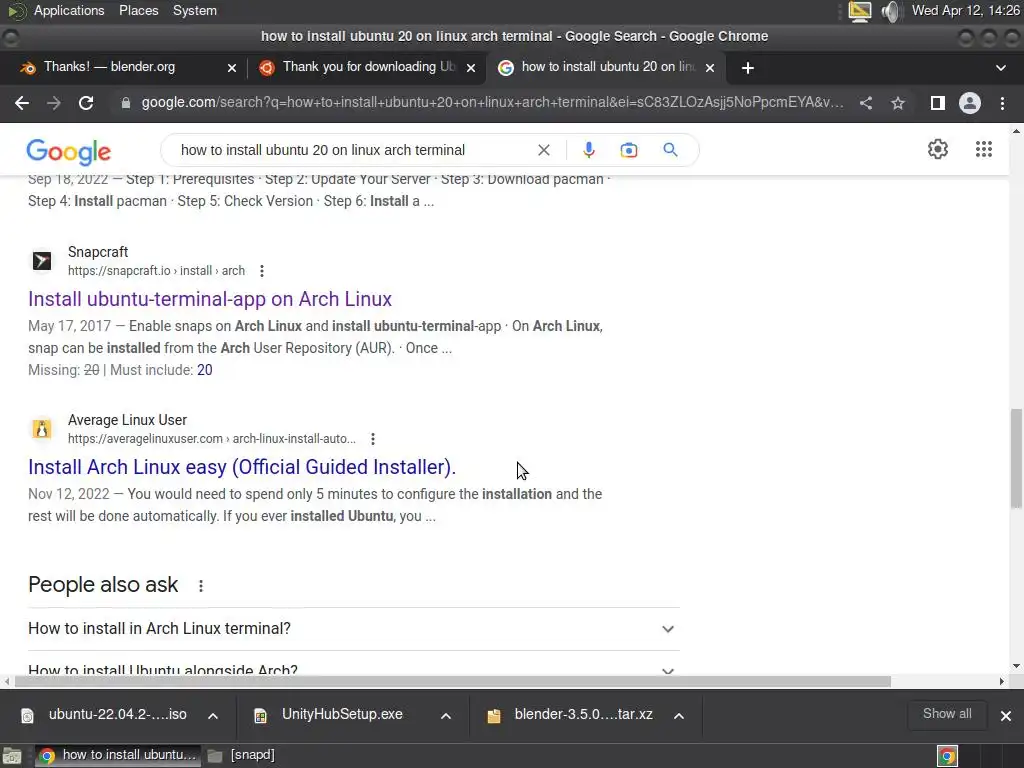Click the date and time clock
The height and width of the screenshot is (768, 1024).
[965, 10]
